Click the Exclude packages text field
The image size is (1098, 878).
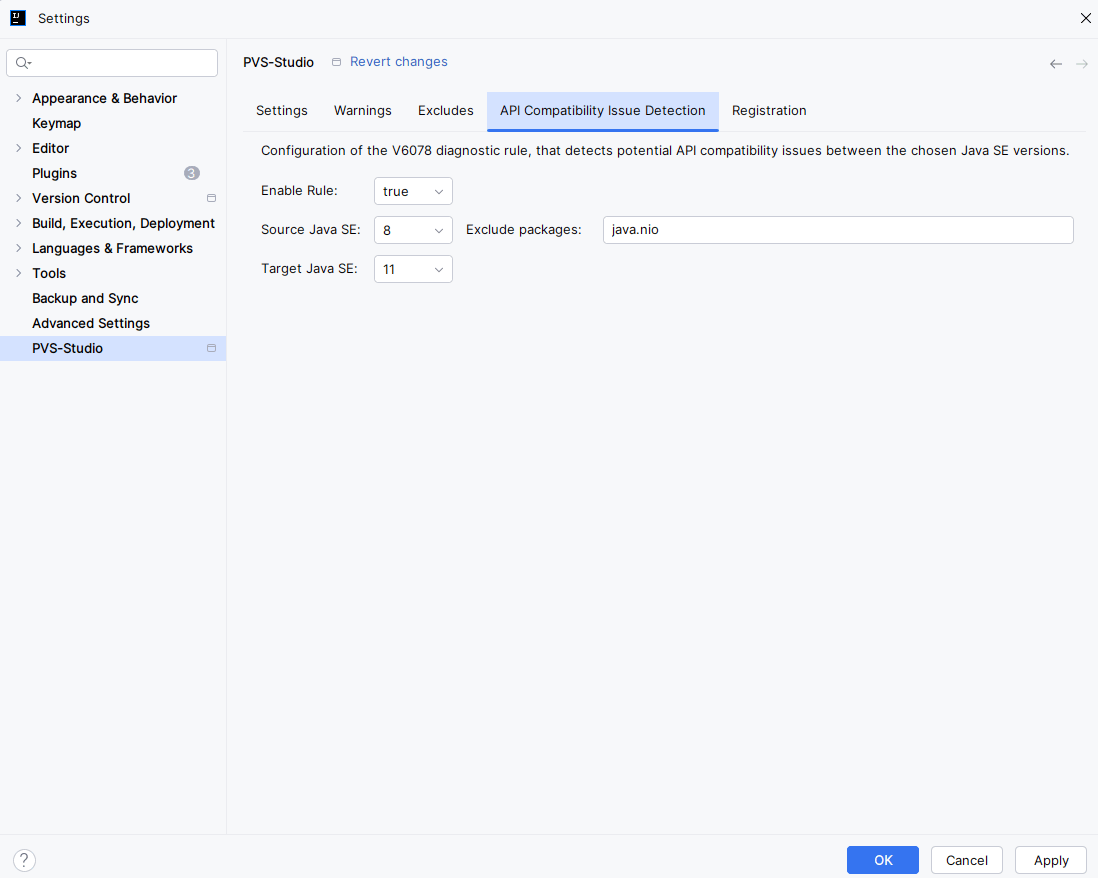click(x=838, y=230)
